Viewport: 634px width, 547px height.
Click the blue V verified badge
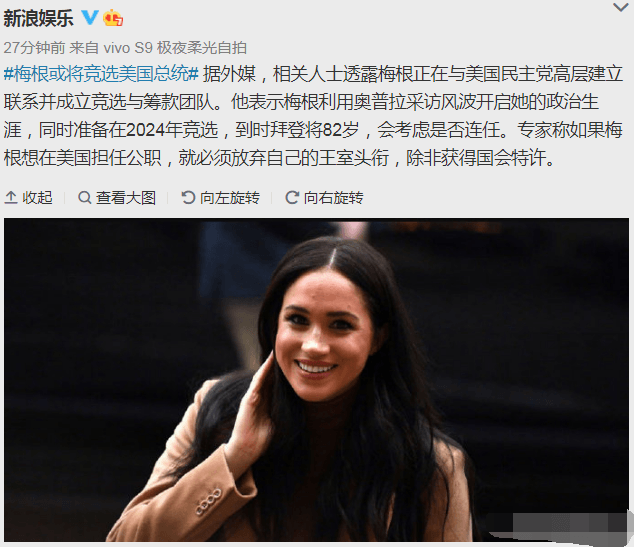(x=90, y=17)
